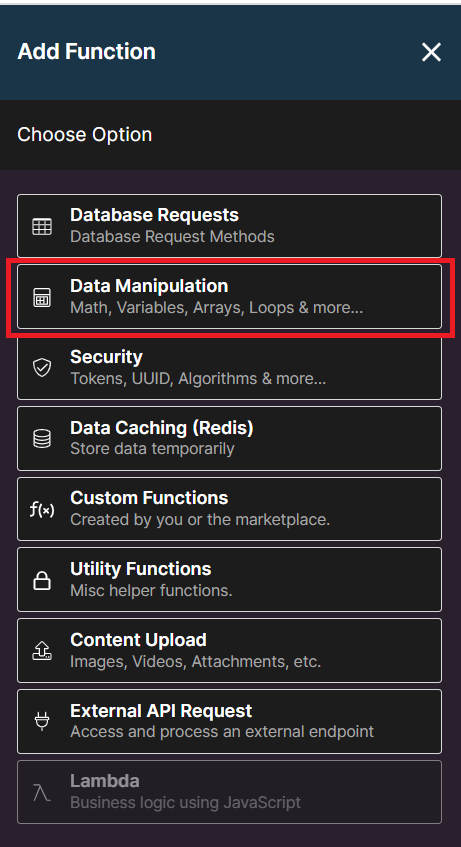
Task: Select the Data Manipulation option
Action: [x=230, y=297]
